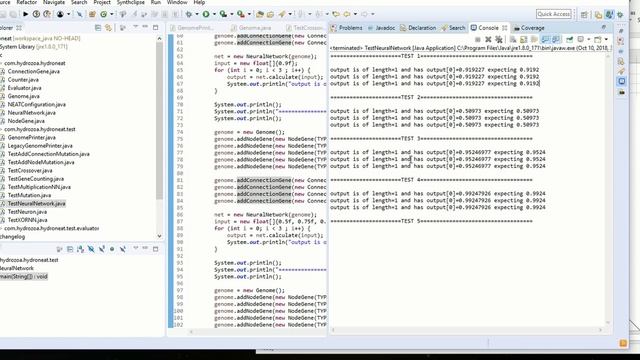Click inside the Quick Access field

pos(553,14)
